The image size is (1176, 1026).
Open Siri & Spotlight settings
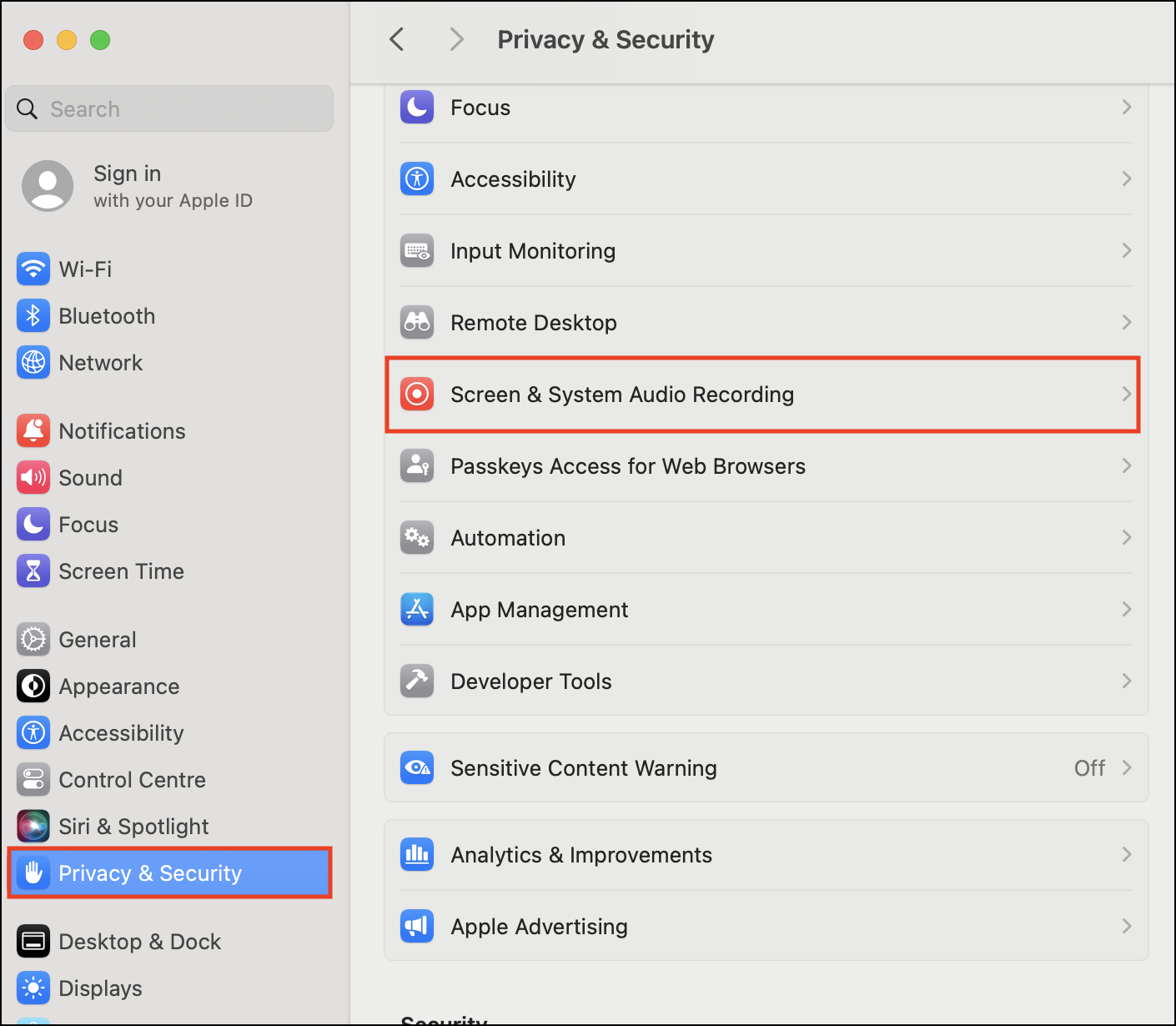133,826
